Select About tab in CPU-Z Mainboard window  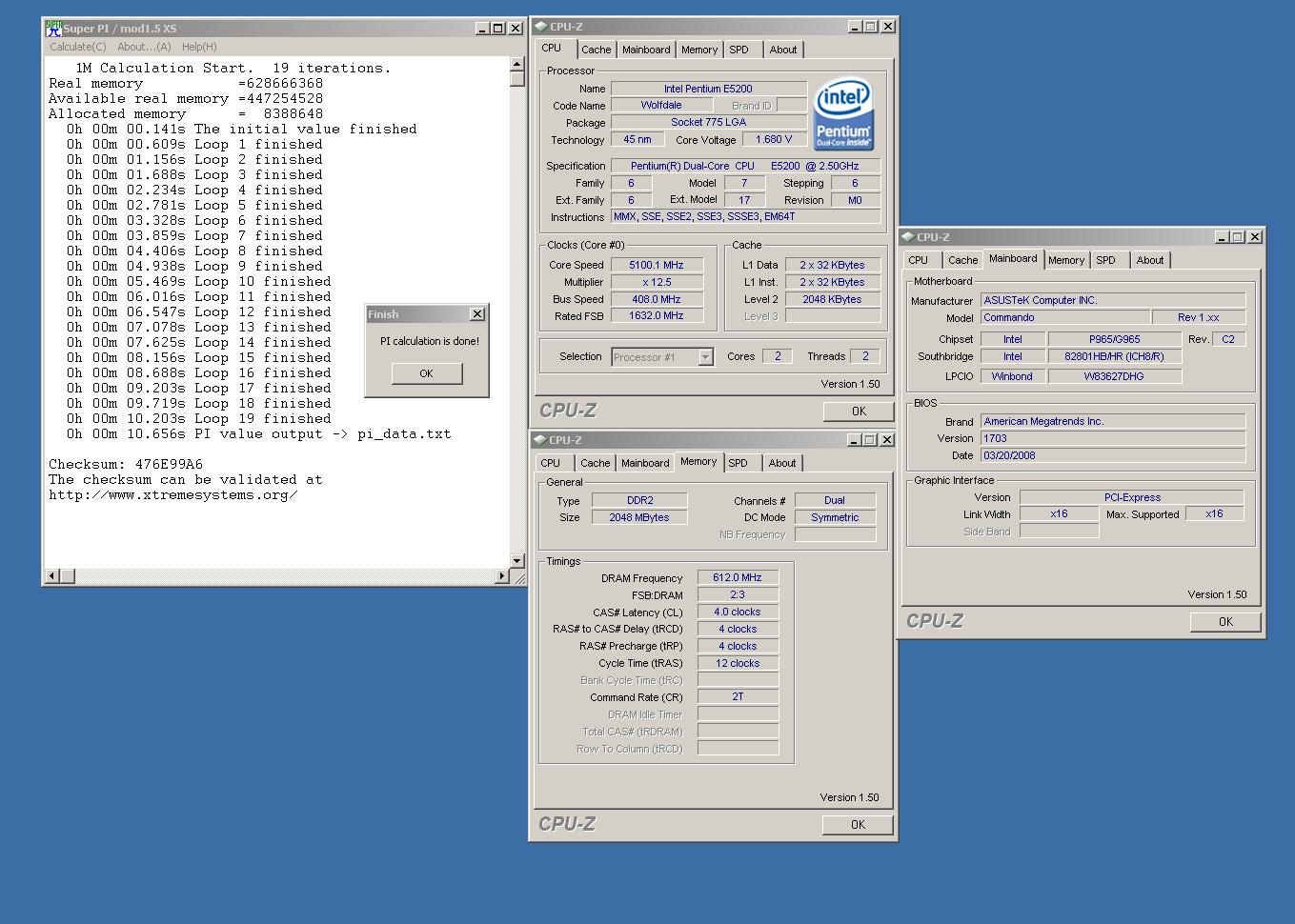click(1150, 260)
